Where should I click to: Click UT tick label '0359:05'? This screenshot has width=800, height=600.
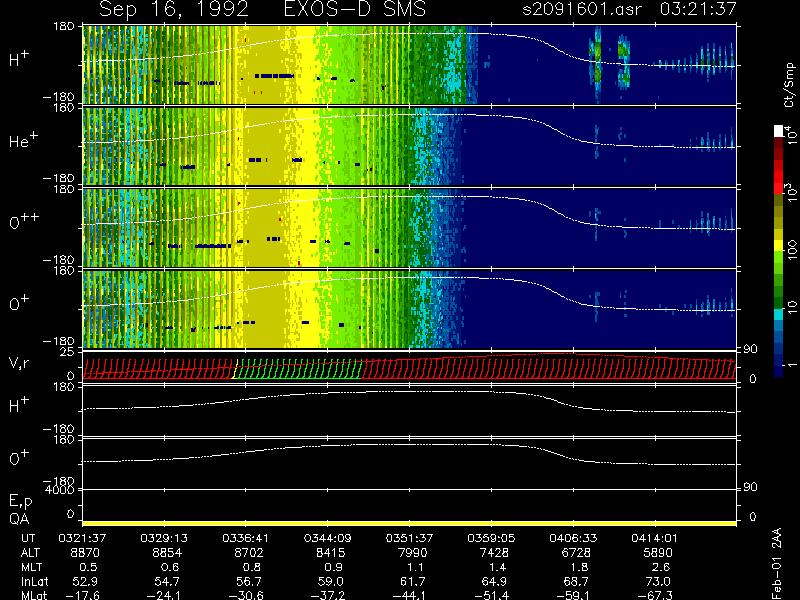[x=491, y=538]
